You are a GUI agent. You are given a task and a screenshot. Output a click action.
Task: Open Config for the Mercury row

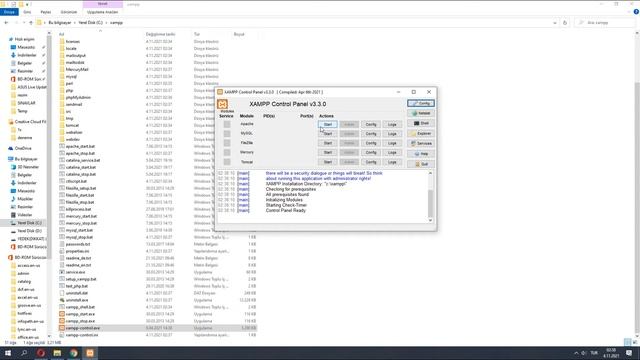coord(371,153)
